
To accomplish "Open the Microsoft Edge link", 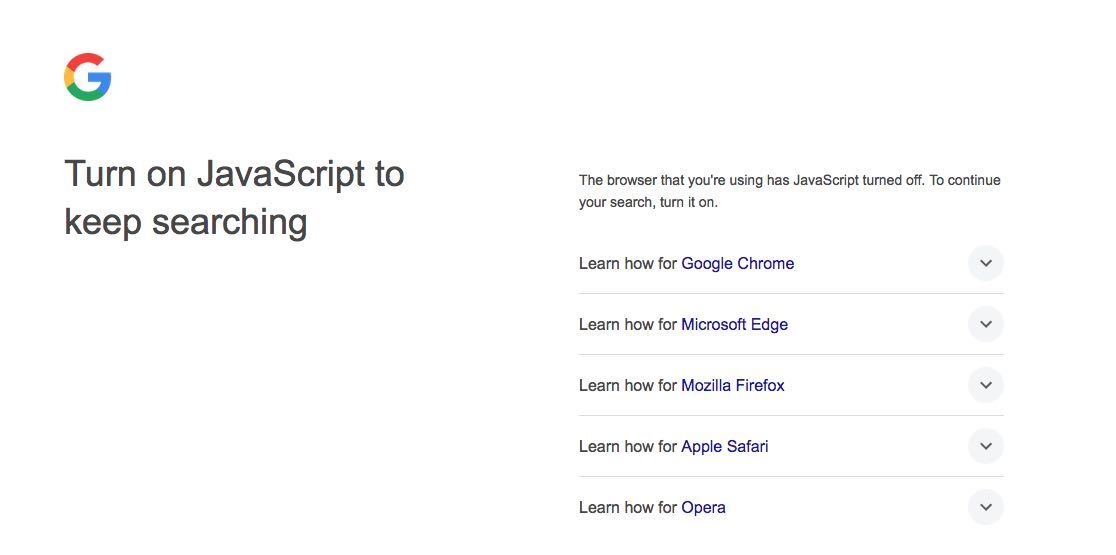I will (x=735, y=325).
